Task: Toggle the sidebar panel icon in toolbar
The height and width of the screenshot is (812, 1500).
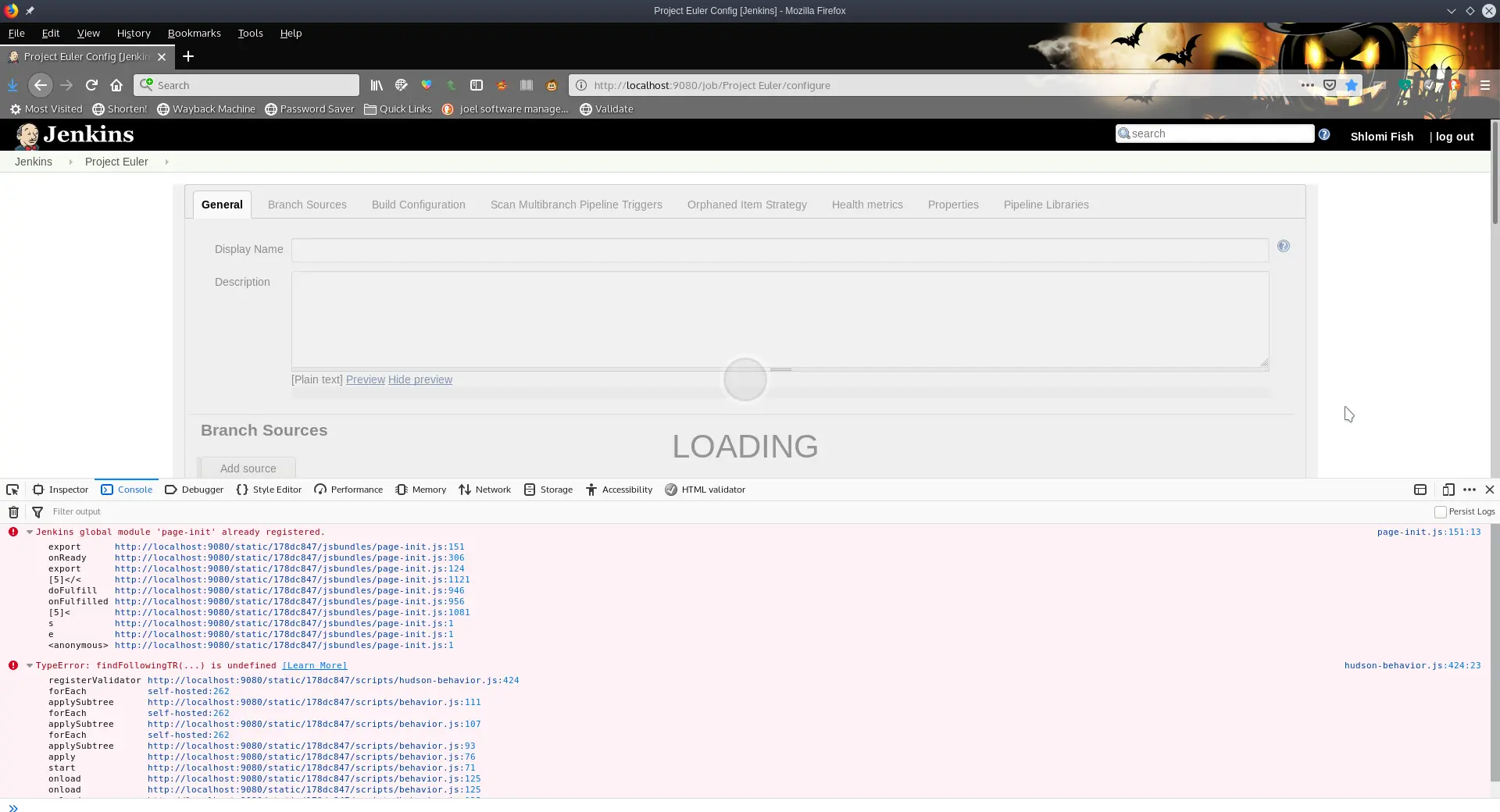Action: coord(477,85)
